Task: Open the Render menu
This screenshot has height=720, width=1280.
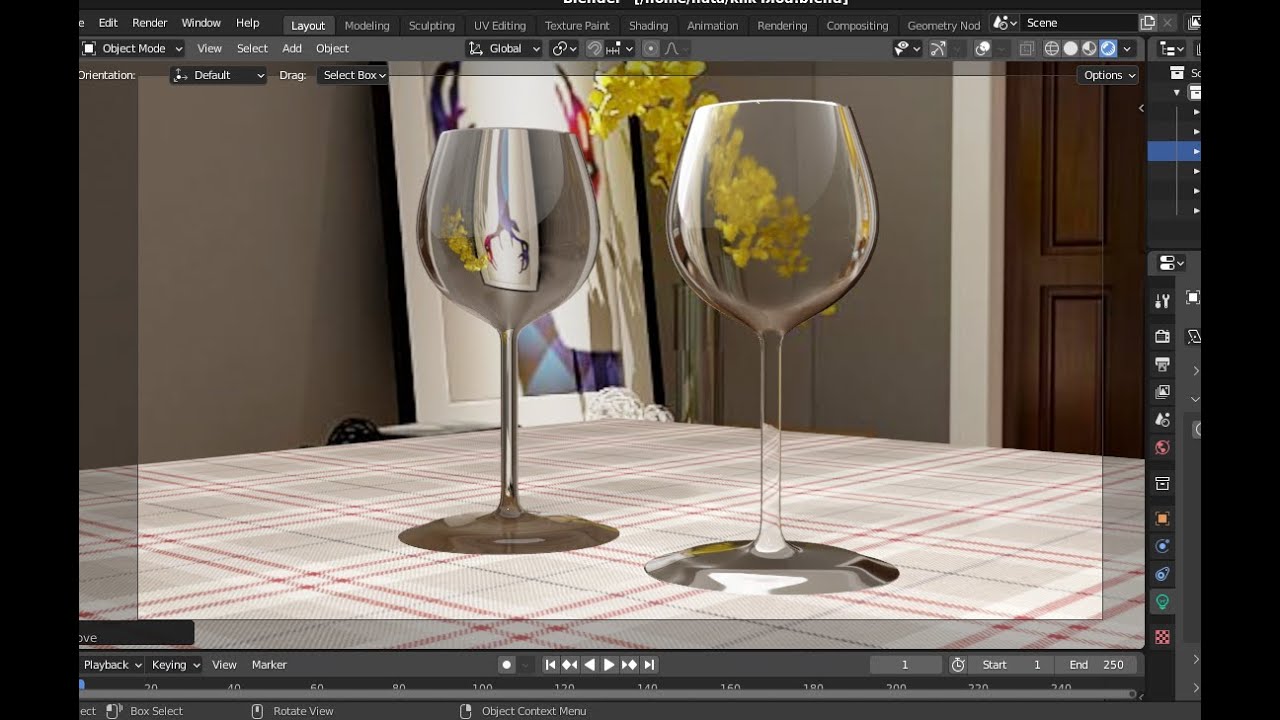Action: (150, 23)
